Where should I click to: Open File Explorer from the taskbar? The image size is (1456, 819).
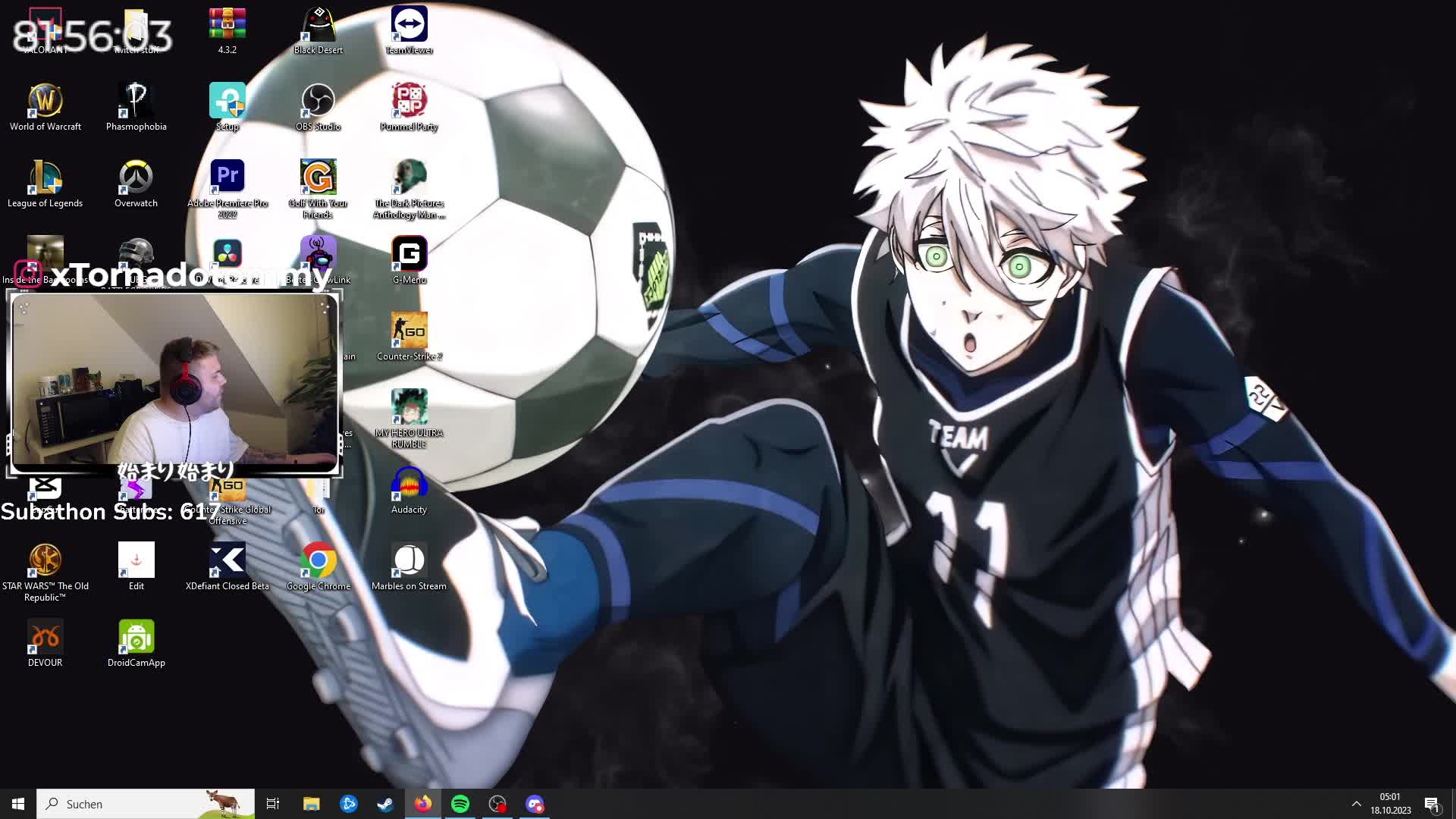(312, 804)
